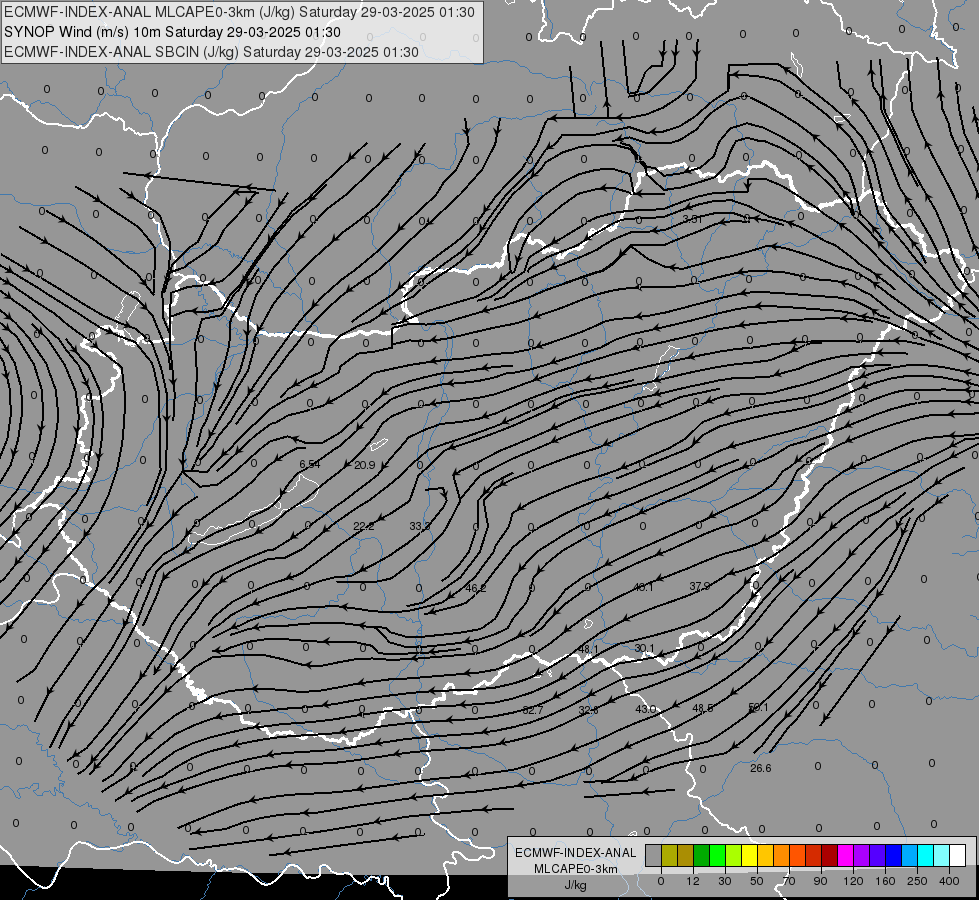Screen dimensions: 979x900
Task: Select the bright cyan legend swatch
Action: tap(925, 855)
